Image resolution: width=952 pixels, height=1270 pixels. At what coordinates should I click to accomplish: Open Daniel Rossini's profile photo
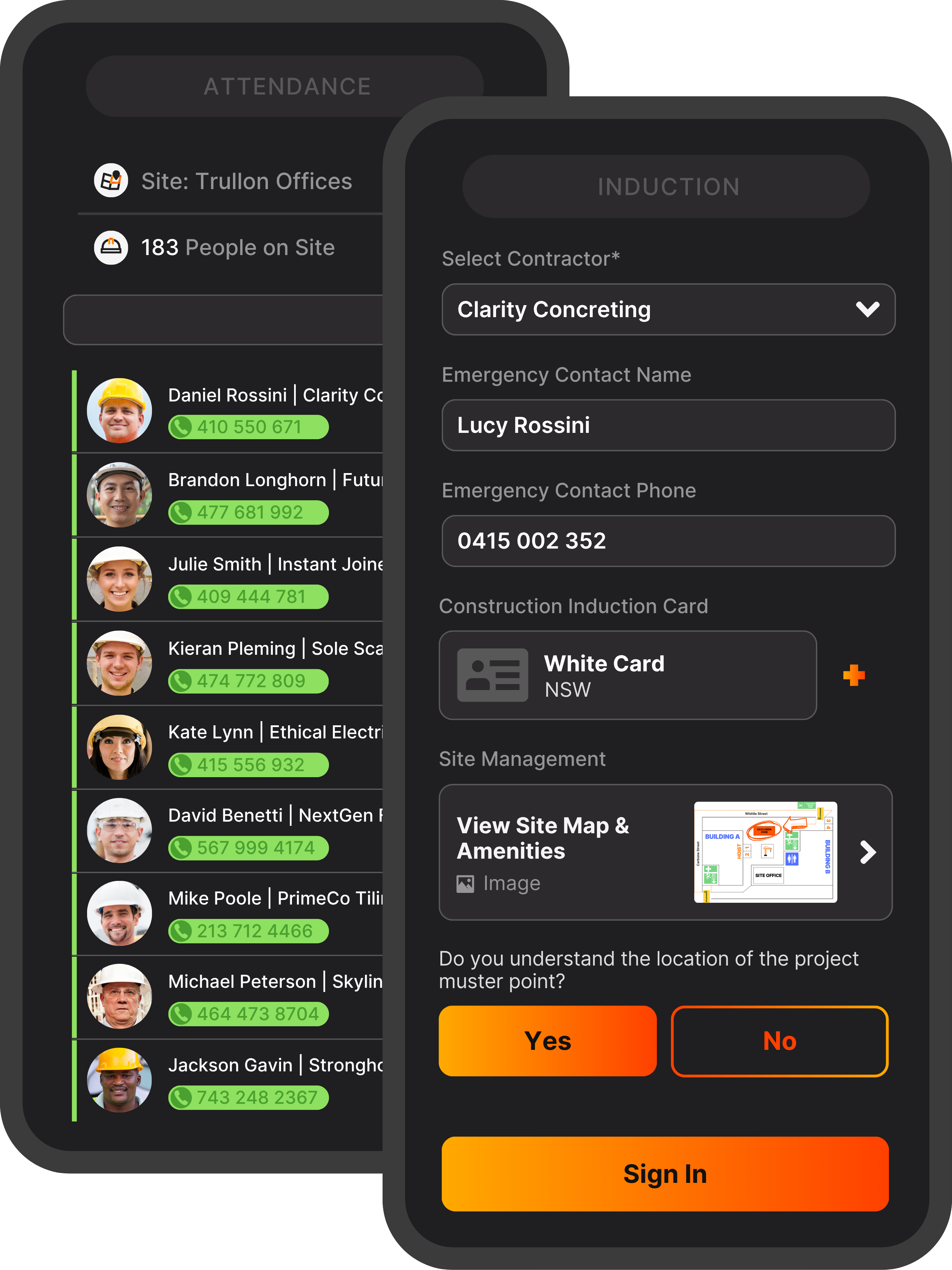120,411
